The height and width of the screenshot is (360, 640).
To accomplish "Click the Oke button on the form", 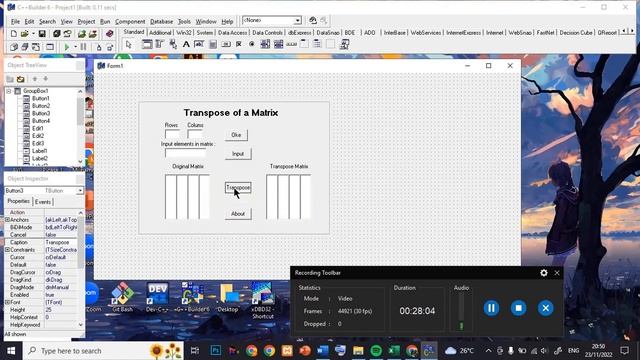I will tap(236, 135).
